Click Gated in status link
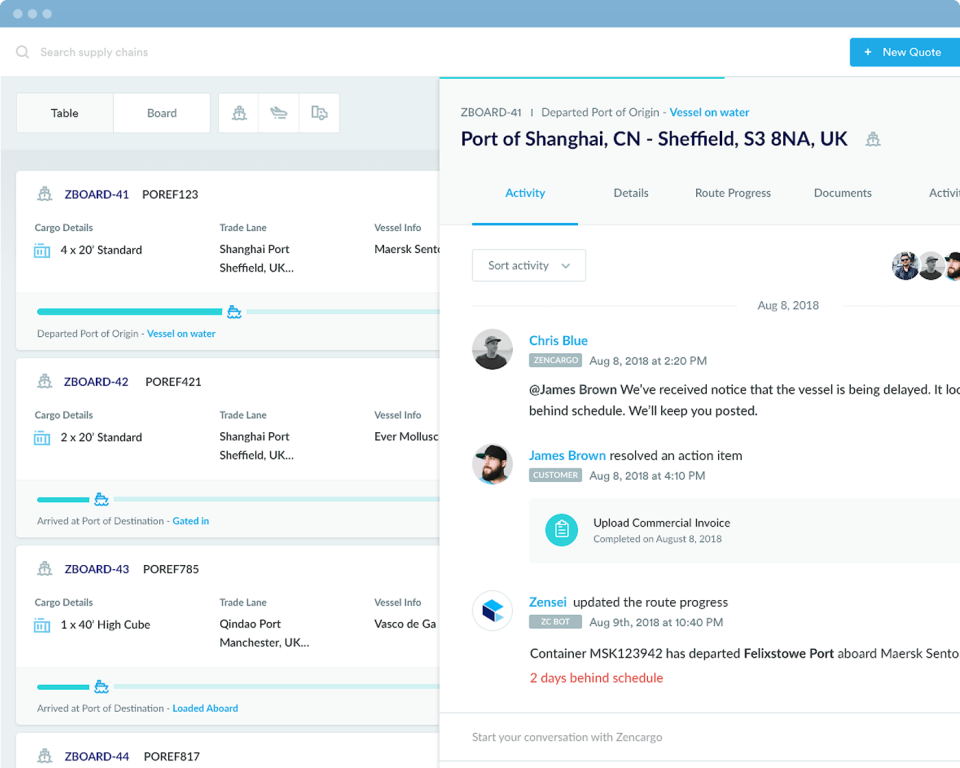 (190, 521)
